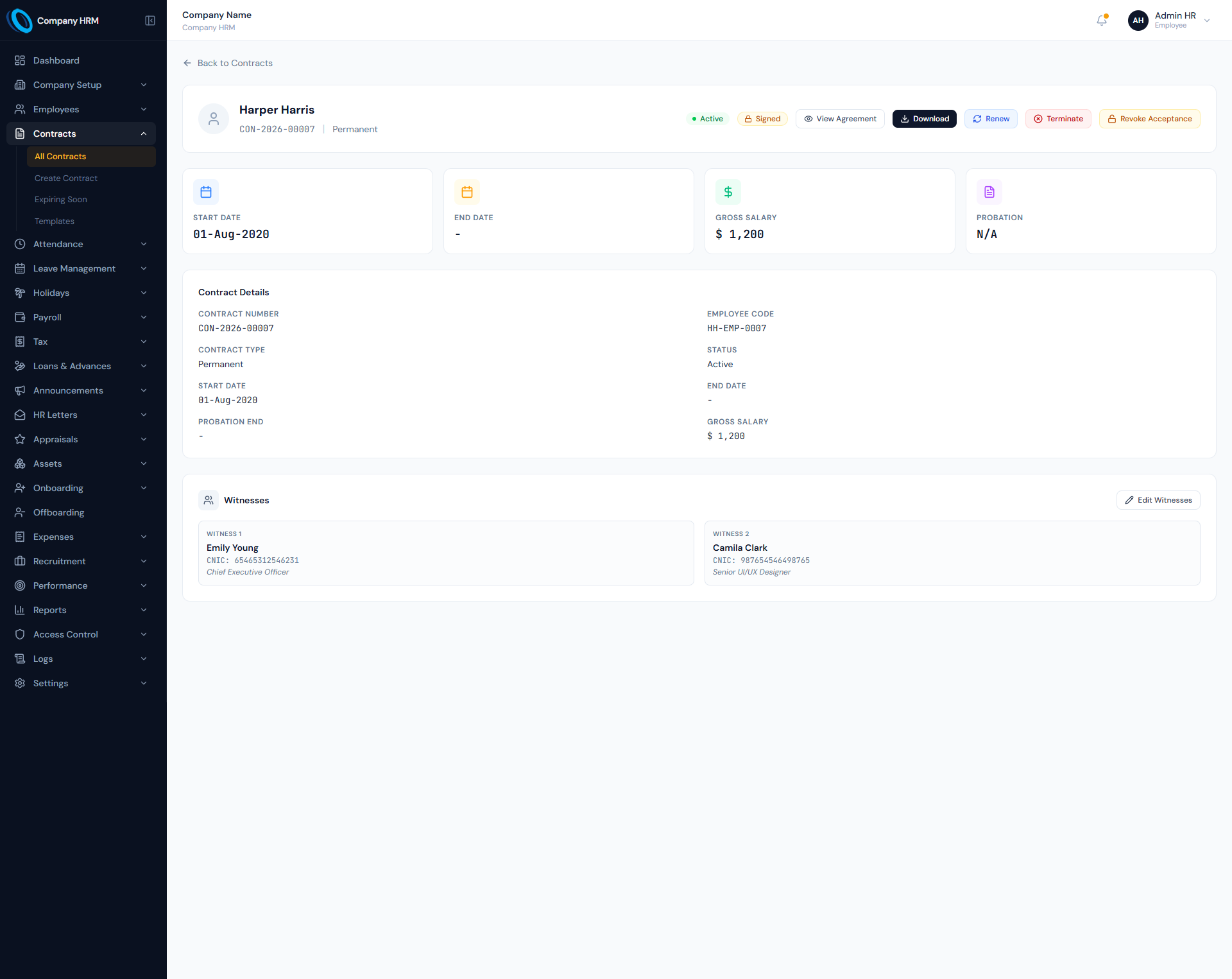Viewport: 1232px width, 979px height.
Task: Click the Leave Management calendar icon
Action: pos(20,268)
